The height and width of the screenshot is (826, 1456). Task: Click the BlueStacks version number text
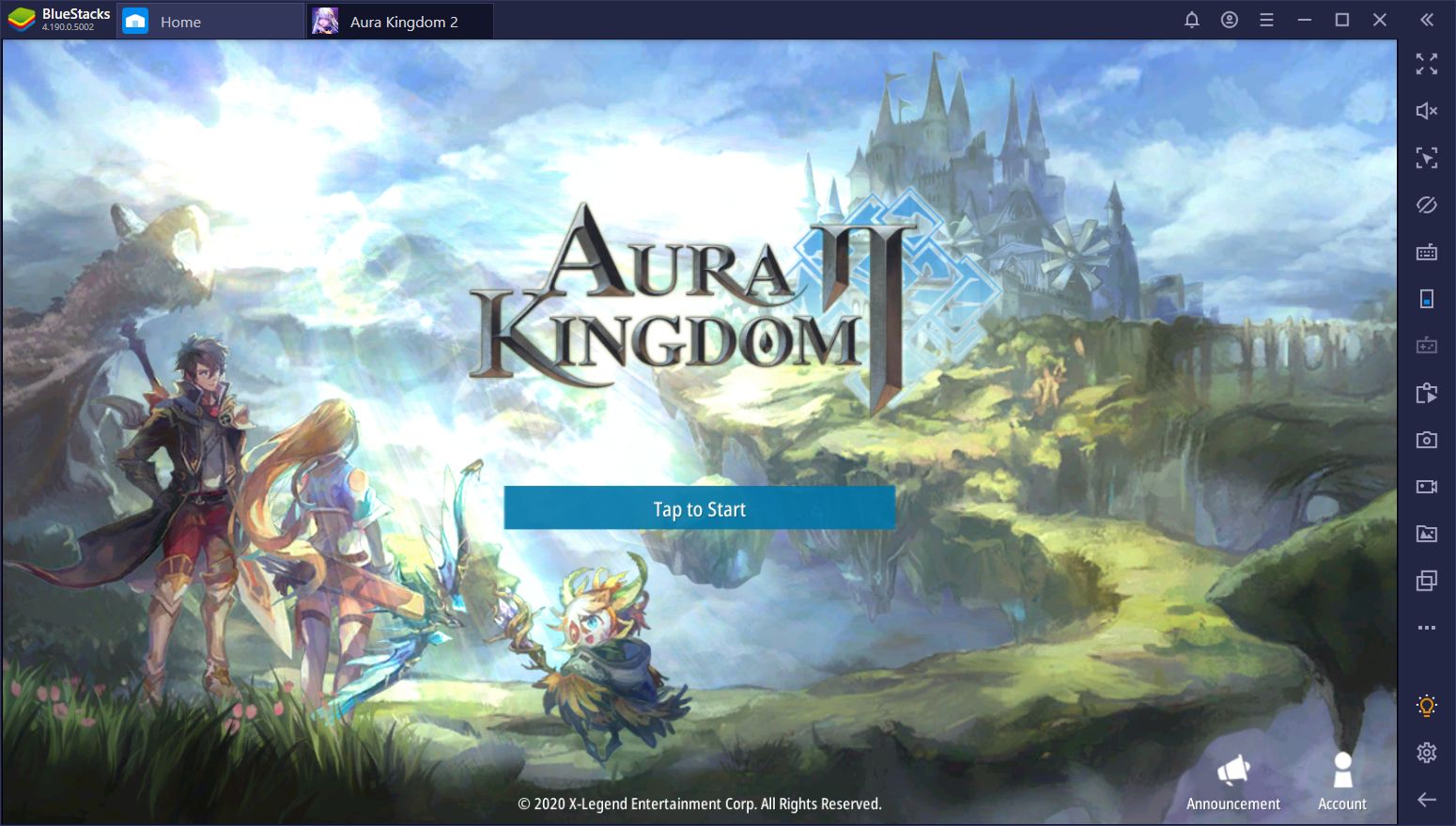click(x=68, y=27)
